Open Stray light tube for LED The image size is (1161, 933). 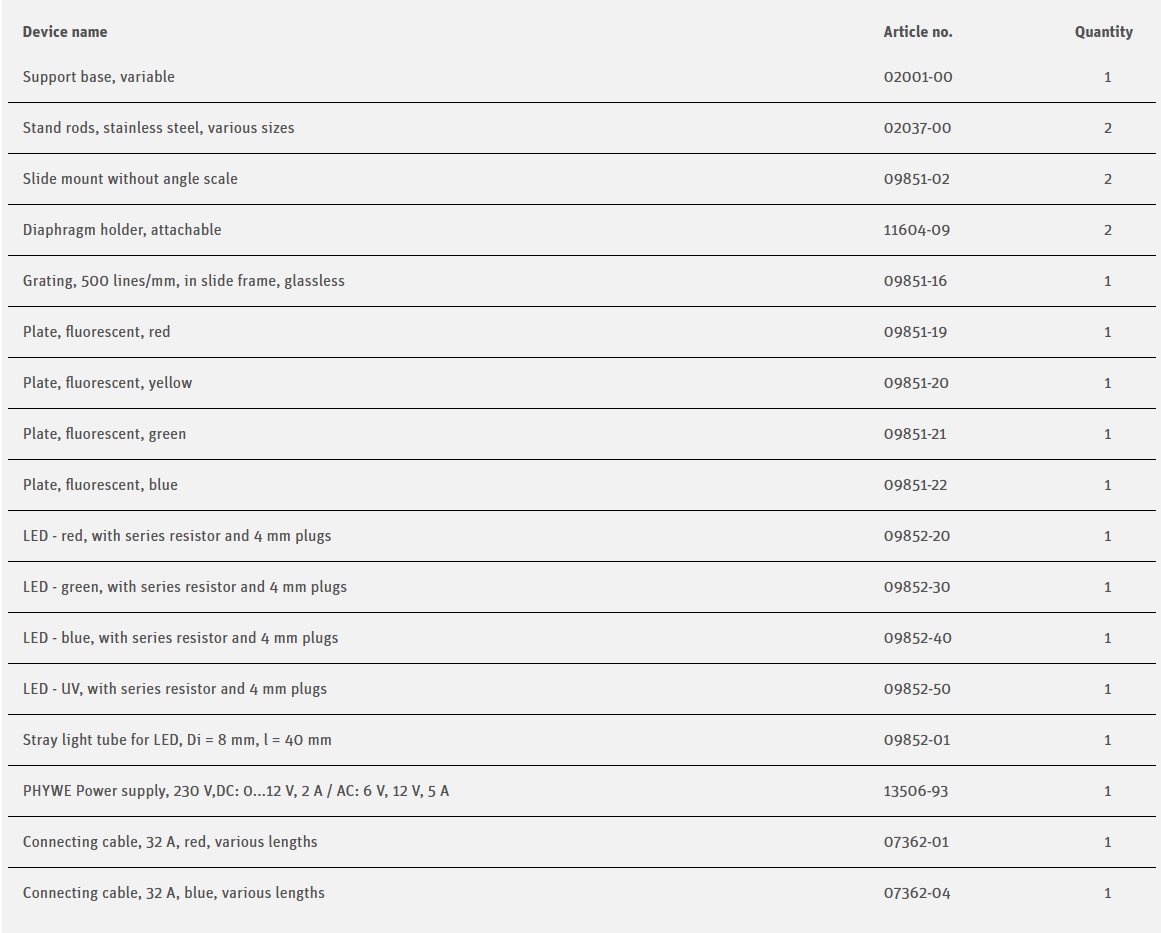click(177, 740)
